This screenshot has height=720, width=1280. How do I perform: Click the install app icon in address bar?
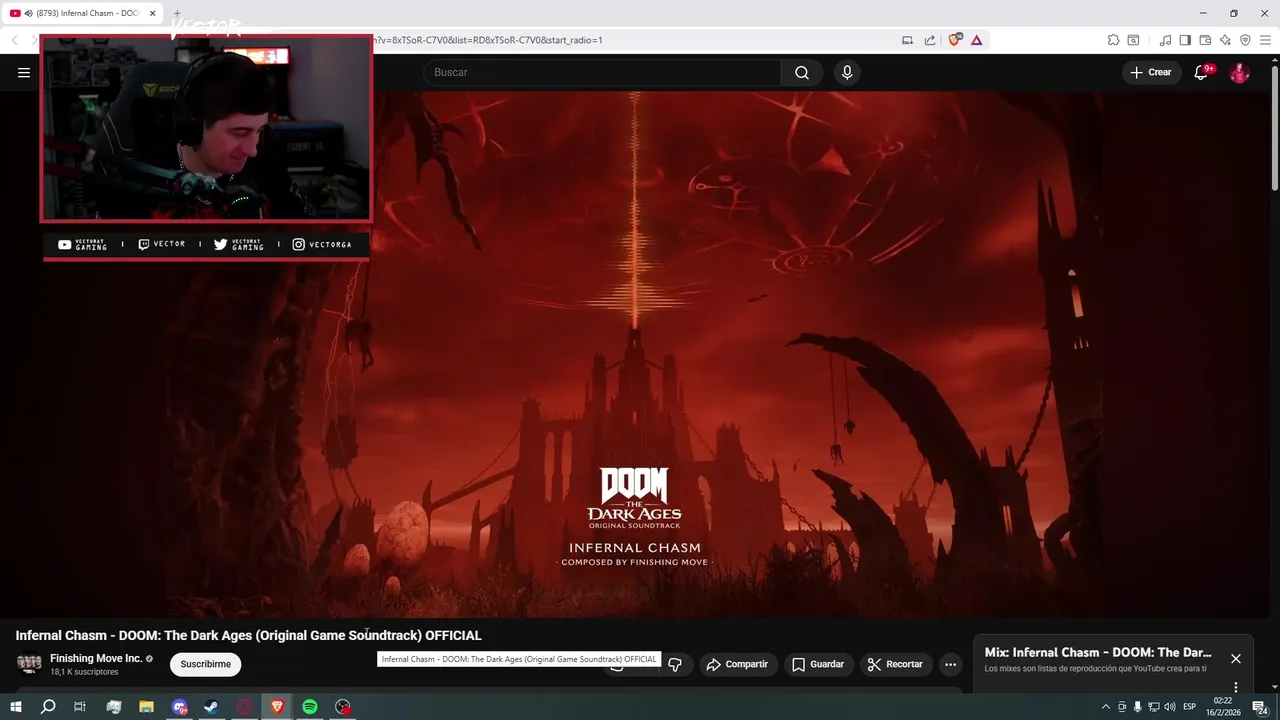coord(908,40)
